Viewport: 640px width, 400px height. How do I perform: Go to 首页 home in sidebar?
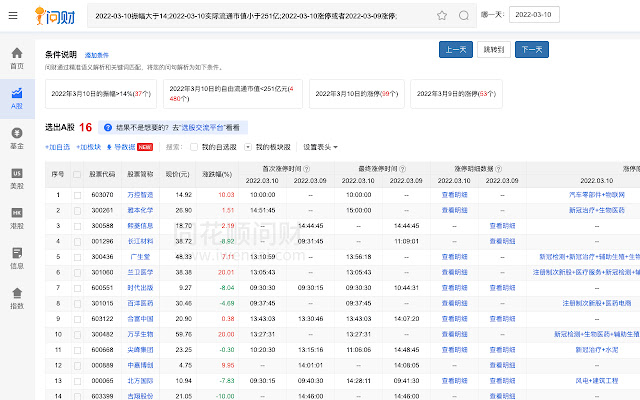(17, 58)
